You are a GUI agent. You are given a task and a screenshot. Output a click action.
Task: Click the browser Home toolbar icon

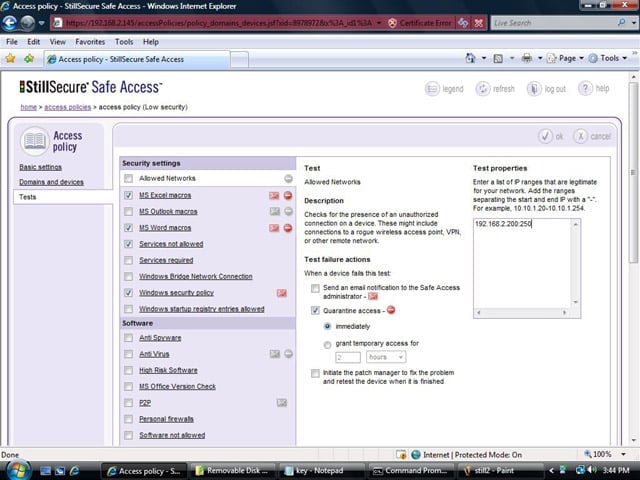pos(471,58)
